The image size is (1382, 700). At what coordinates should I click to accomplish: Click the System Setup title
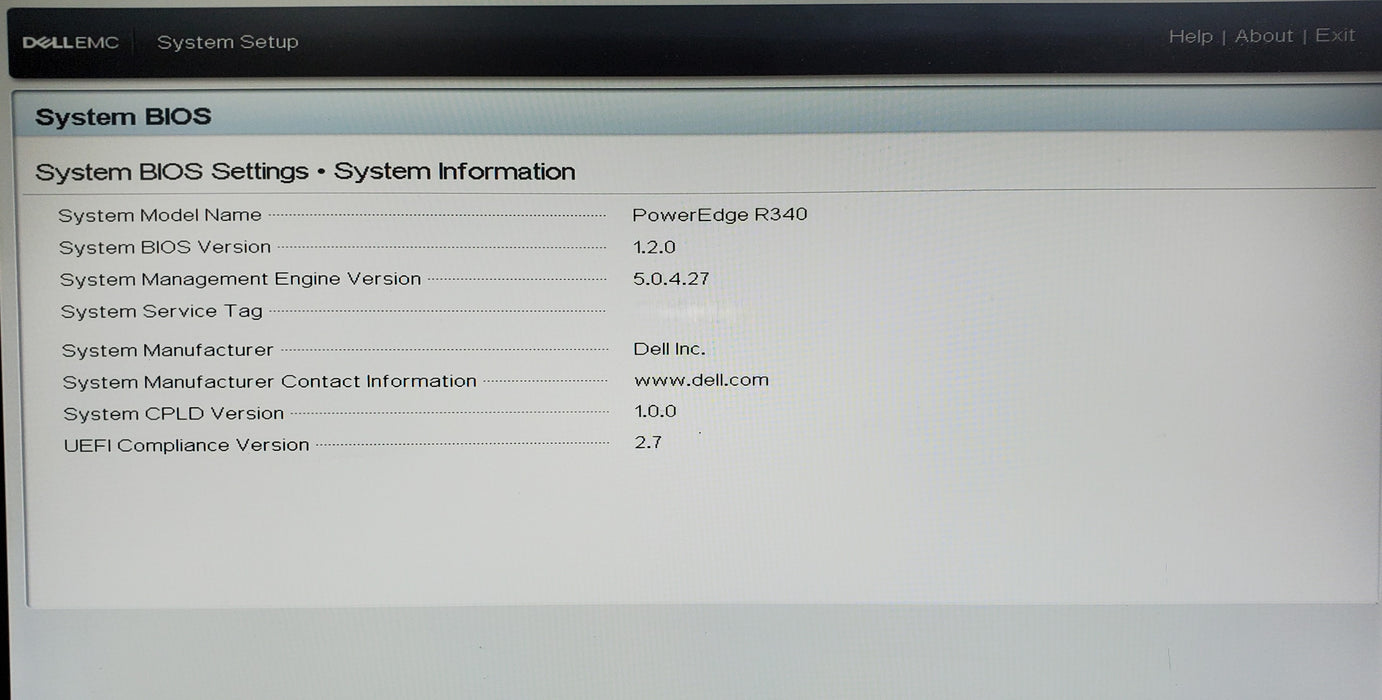point(227,42)
